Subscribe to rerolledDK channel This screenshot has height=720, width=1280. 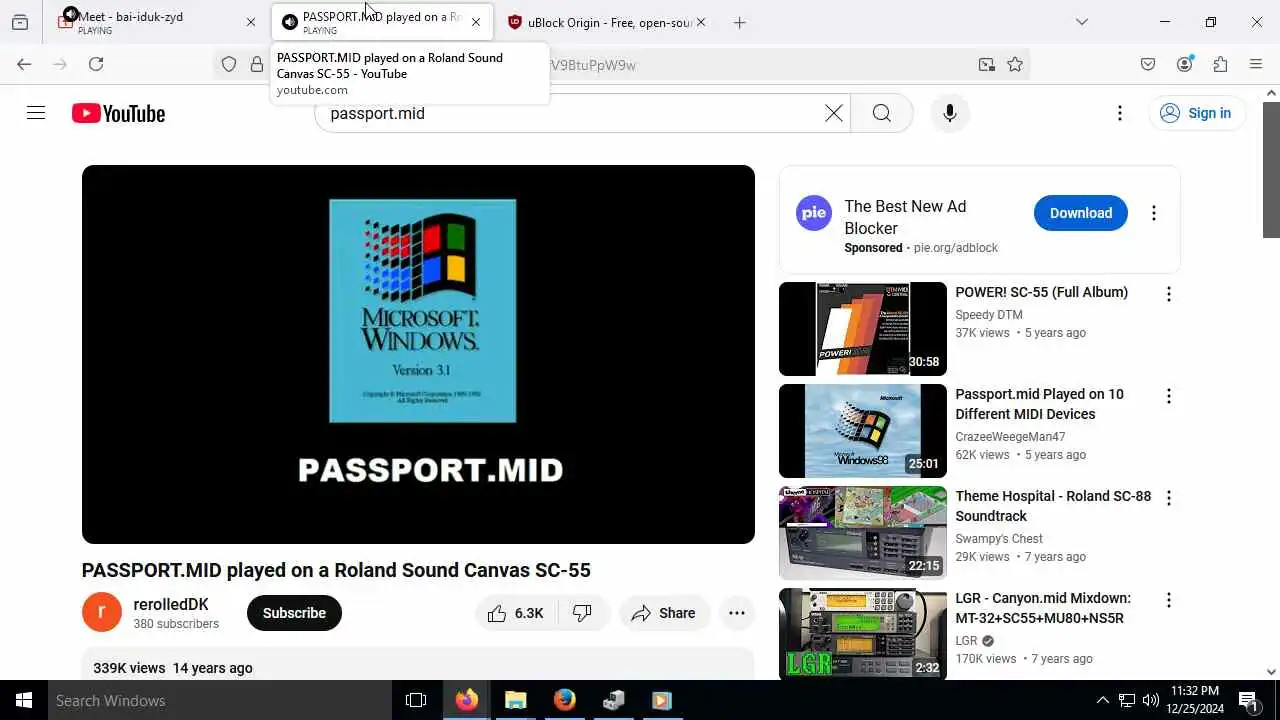coord(294,613)
